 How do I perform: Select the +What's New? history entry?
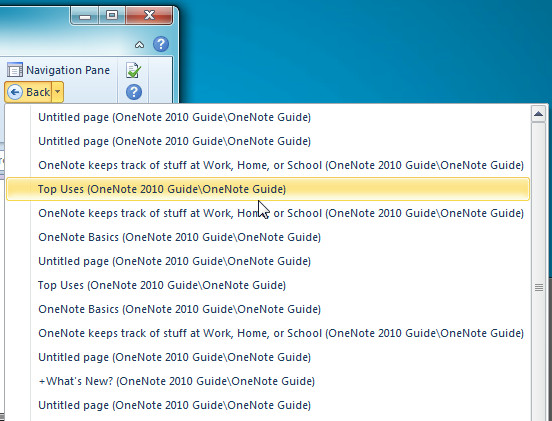(268, 381)
